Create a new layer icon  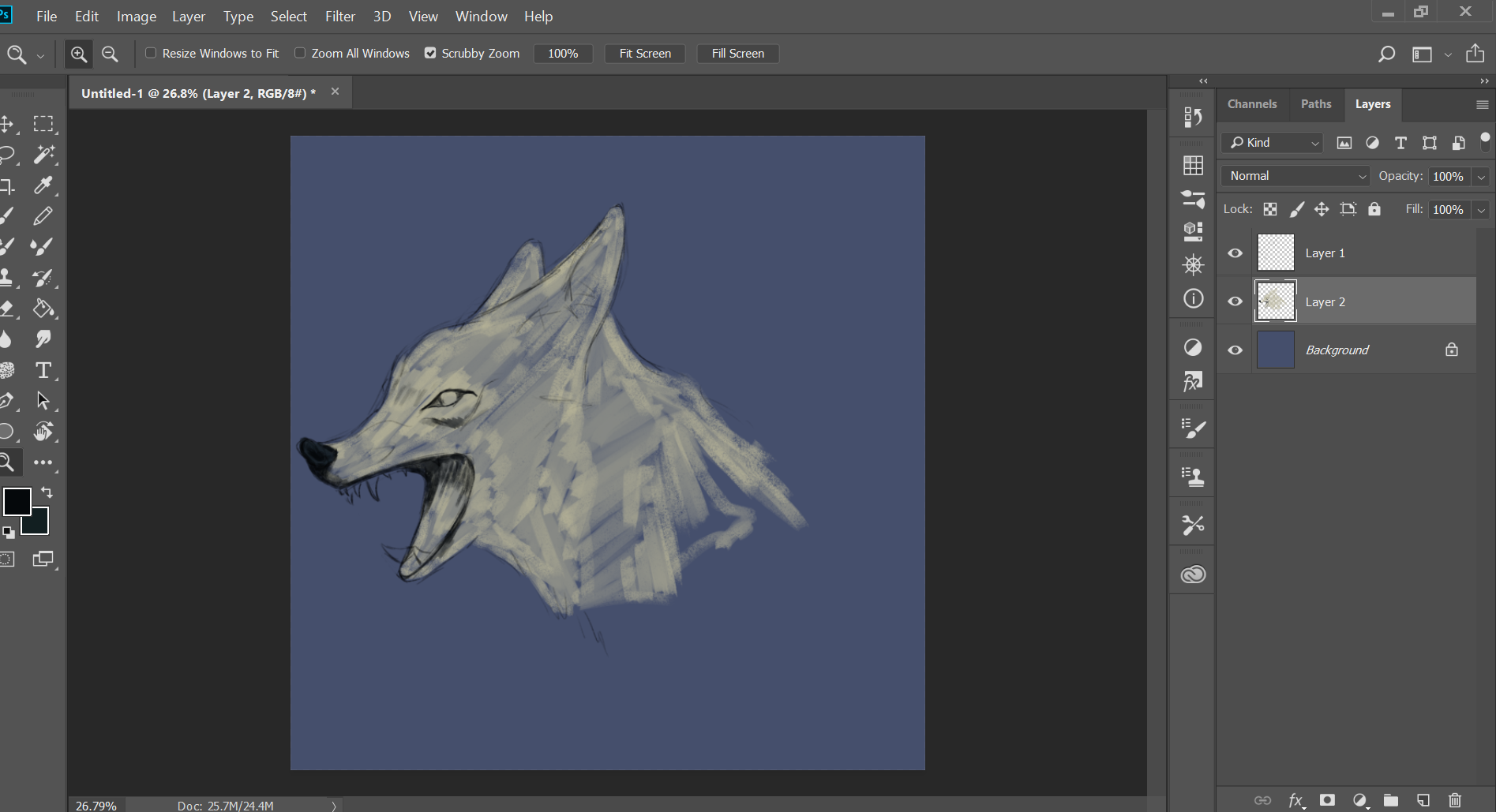1423,800
